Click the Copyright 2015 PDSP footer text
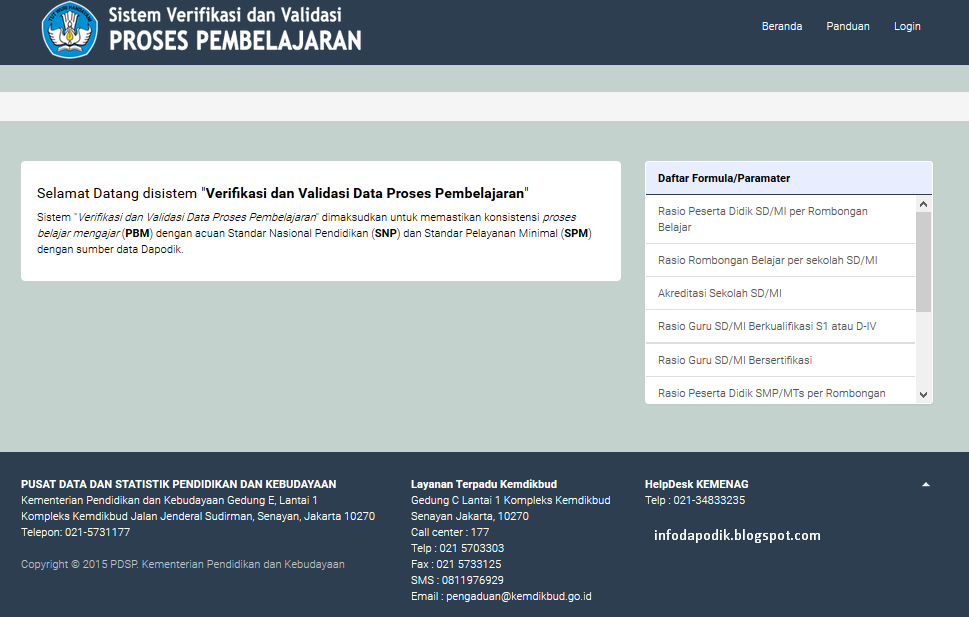969x617 pixels. [x=182, y=564]
